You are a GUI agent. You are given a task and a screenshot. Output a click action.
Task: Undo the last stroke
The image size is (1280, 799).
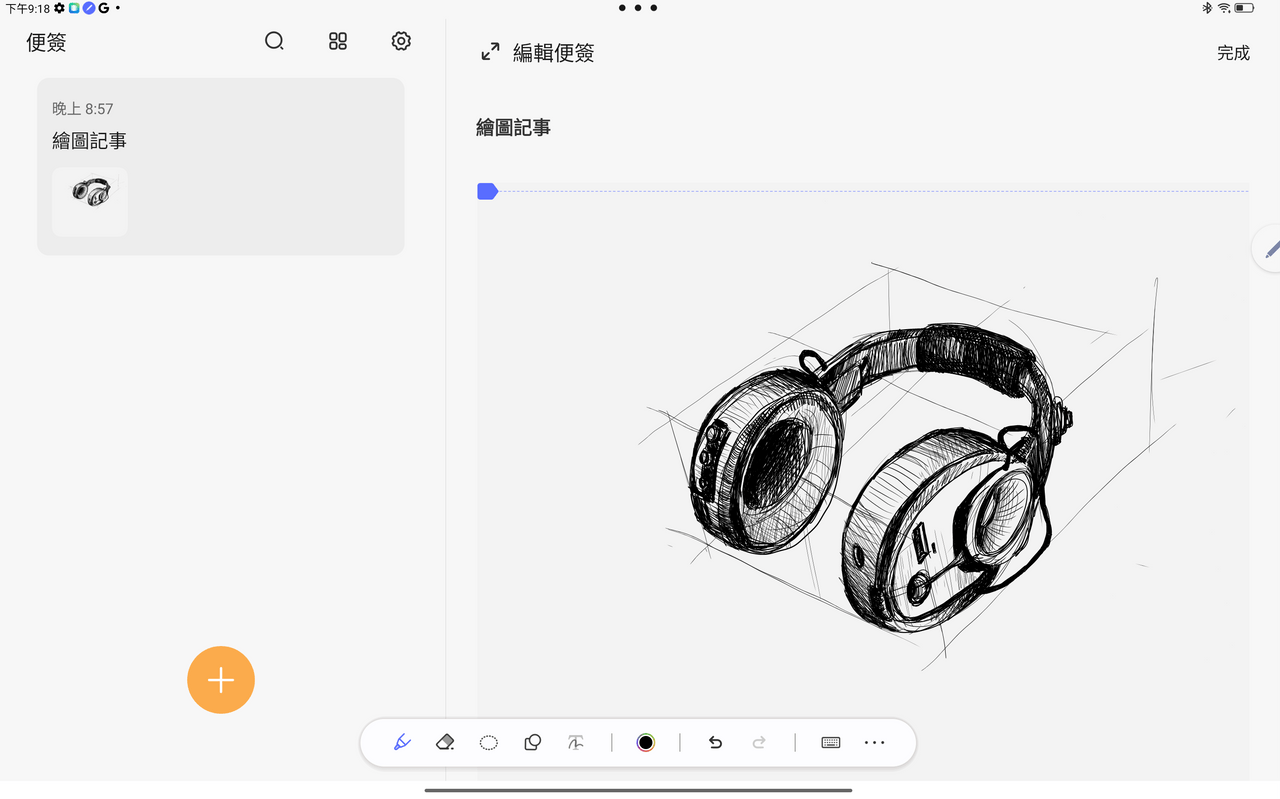tap(715, 742)
